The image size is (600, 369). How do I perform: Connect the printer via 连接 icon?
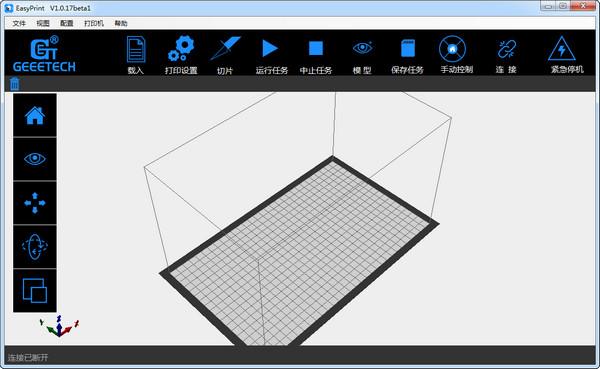[507, 49]
